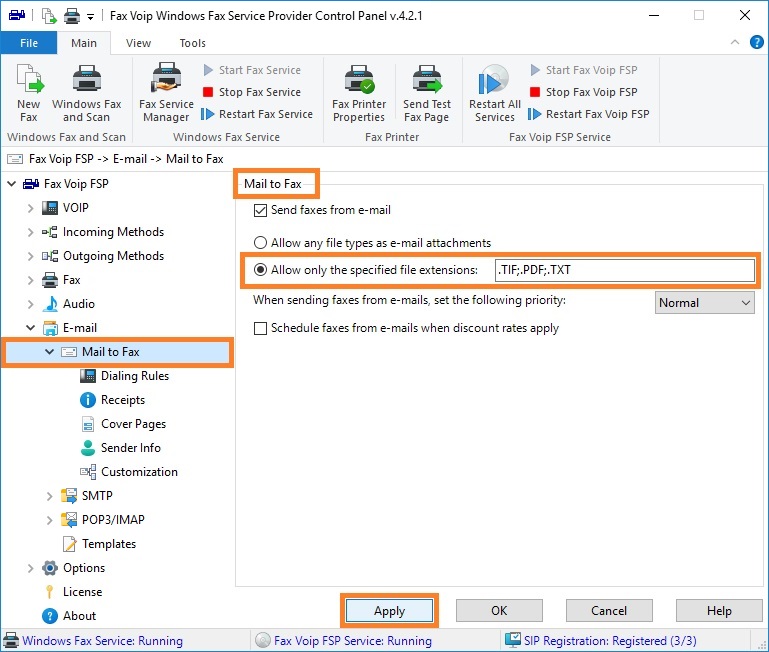Open Sender Info settings
Viewport: 769px width, 652px height.
[130, 448]
